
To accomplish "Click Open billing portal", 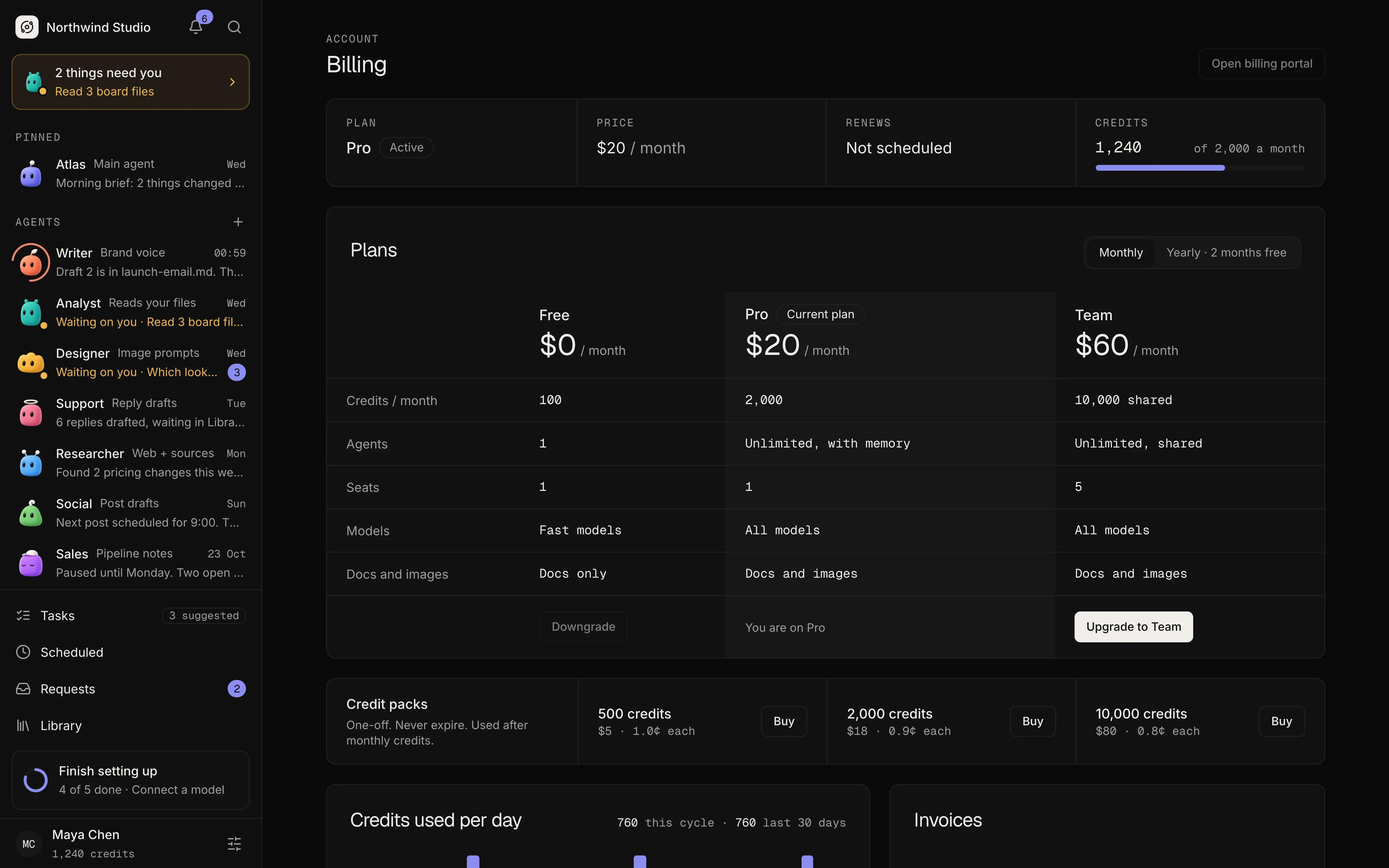I will point(1262,64).
